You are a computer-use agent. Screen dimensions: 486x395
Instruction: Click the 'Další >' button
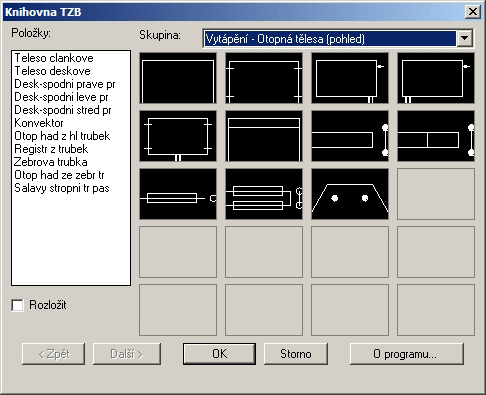(x=127, y=354)
